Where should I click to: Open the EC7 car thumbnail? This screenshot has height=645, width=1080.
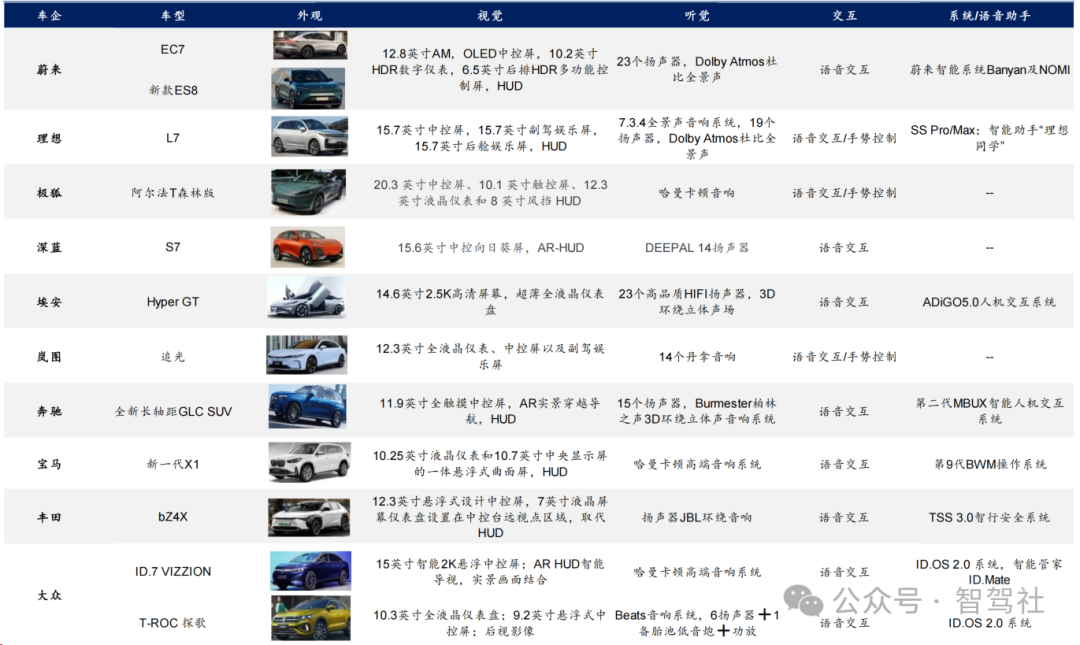pyautogui.click(x=310, y=45)
